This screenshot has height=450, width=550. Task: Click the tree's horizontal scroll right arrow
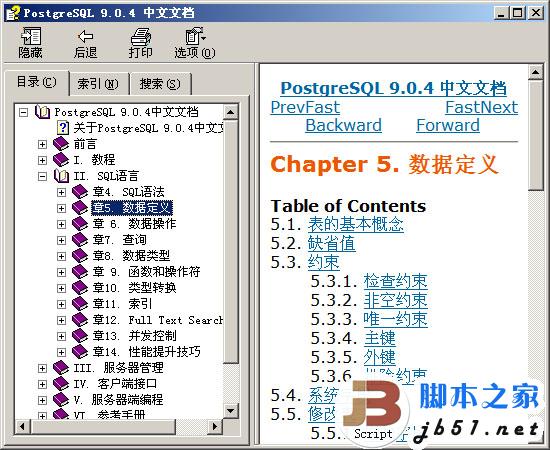215,427
